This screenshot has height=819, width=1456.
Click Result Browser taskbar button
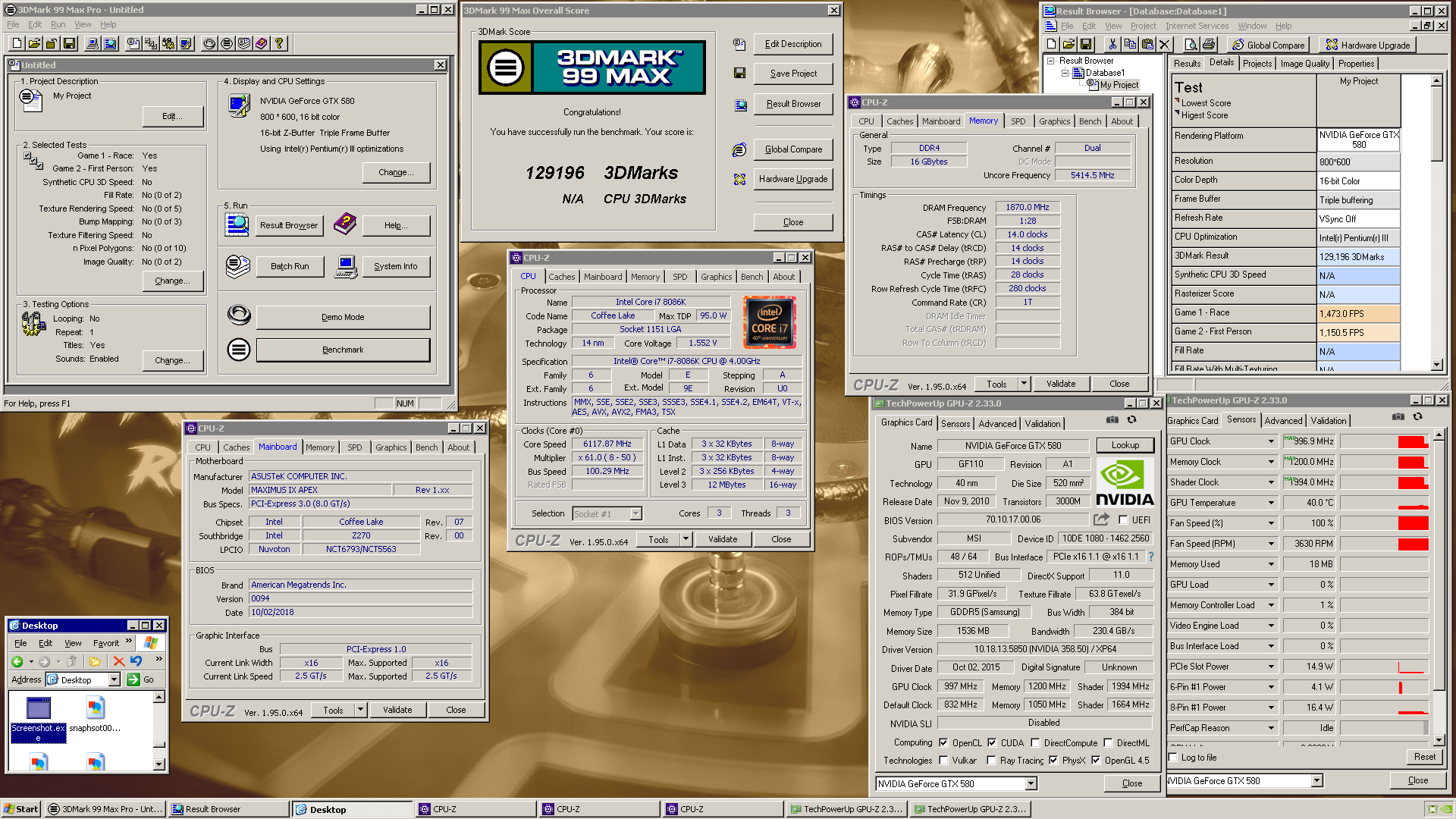coord(229,809)
